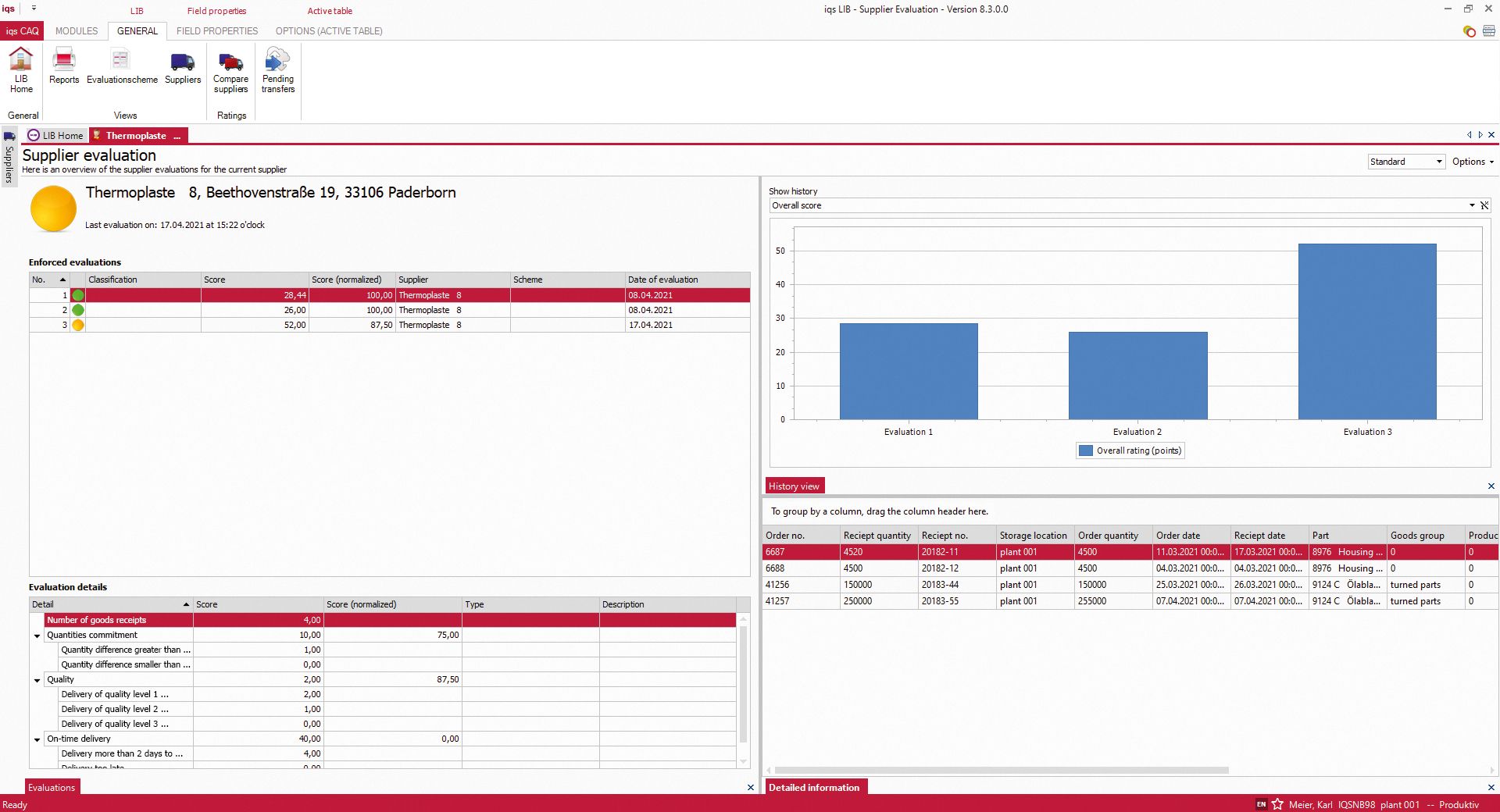This screenshot has height=812, width=1500.
Task: Click the history table horizontal scrollbar
Action: pyautogui.click(x=1002, y=770)
